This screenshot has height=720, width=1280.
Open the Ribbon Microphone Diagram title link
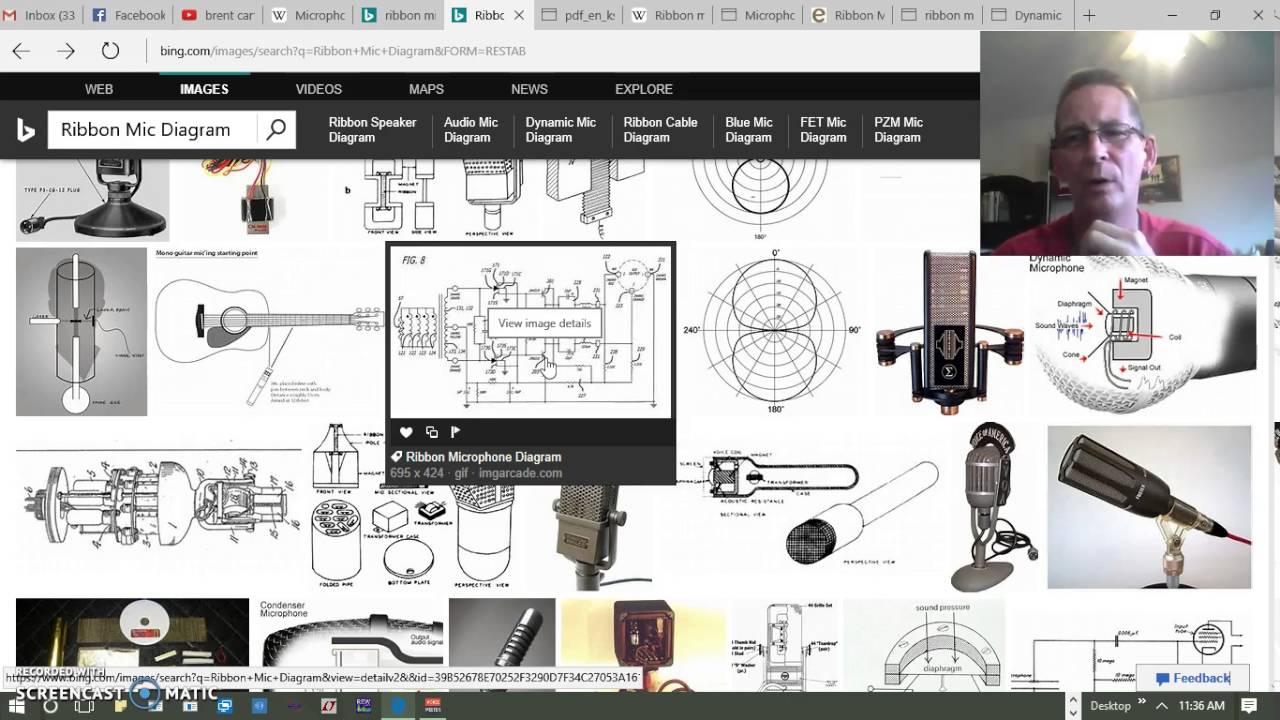(x=483, y=457)
